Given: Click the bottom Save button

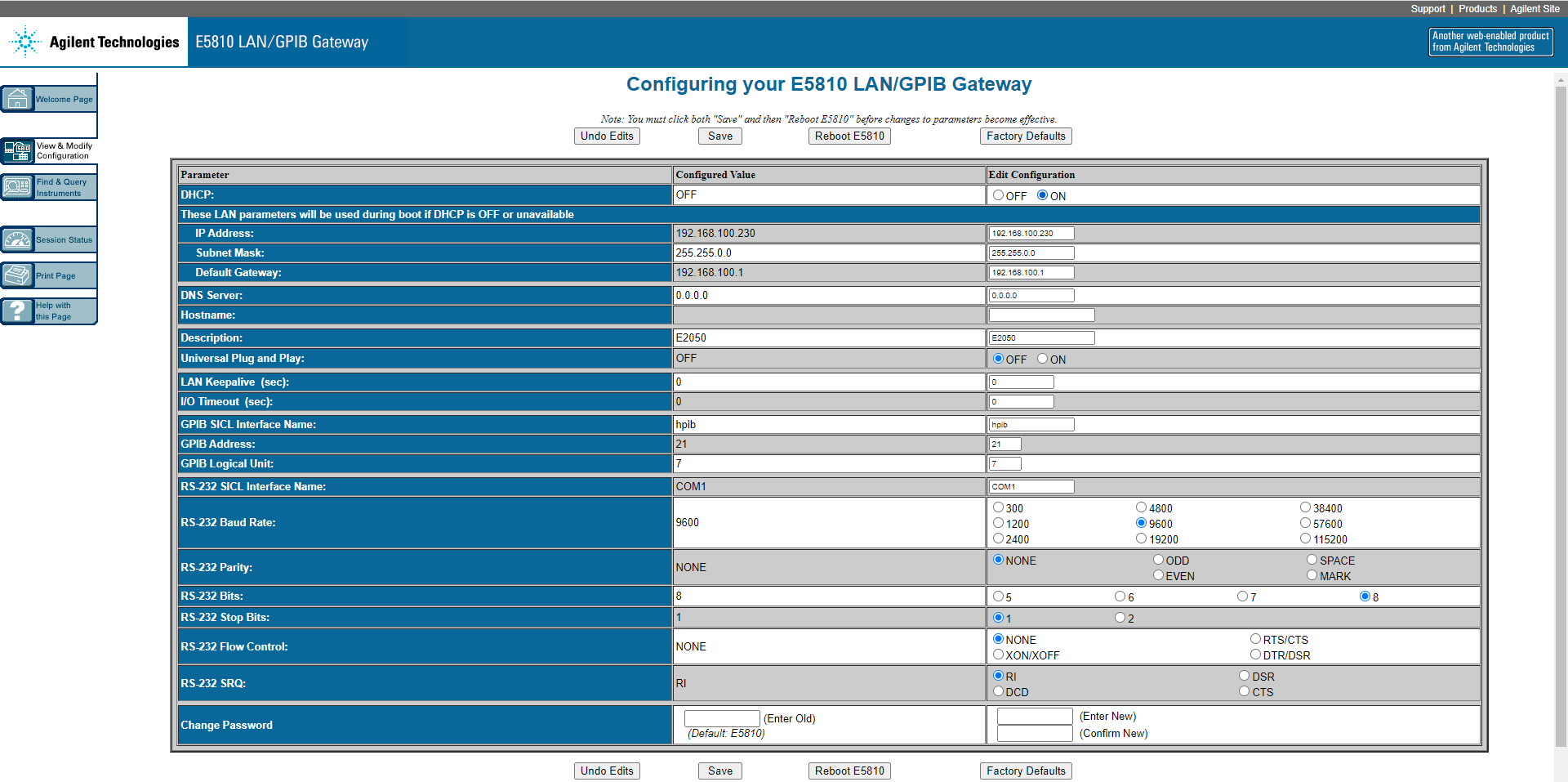Looking at the screenshot, I should pyautogui.click(x=719, y=771).
